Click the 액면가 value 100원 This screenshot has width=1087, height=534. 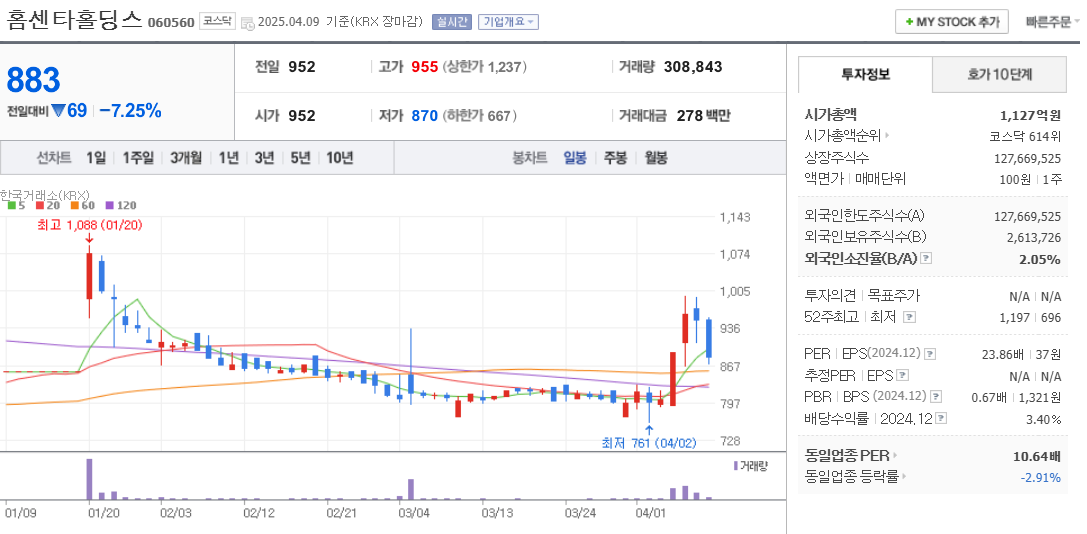(x=1015, y=179)
